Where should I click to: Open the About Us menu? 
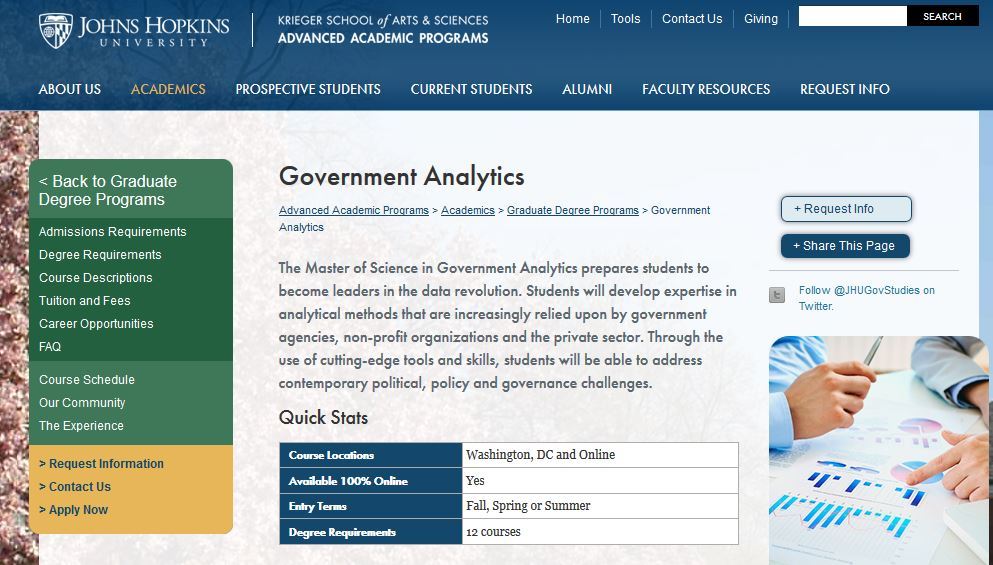tap(70, 89)
